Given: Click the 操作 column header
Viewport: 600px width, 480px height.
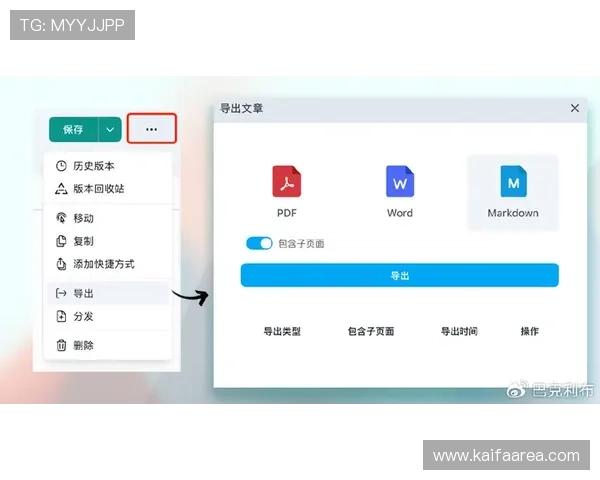Looking at the screenshot, I should (x=530, y=331).
